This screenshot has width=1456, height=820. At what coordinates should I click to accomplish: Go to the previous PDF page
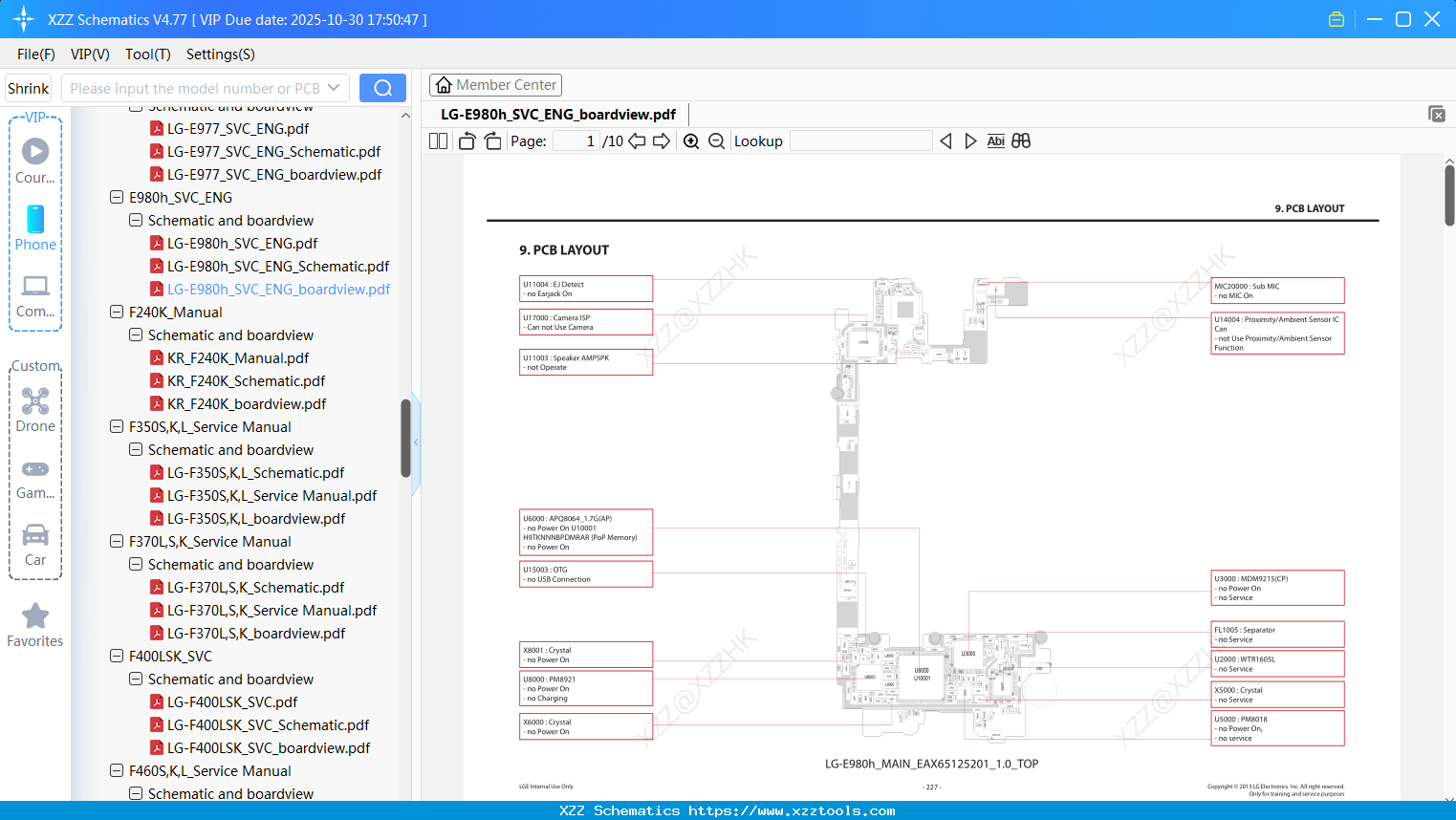pos(637,141)
